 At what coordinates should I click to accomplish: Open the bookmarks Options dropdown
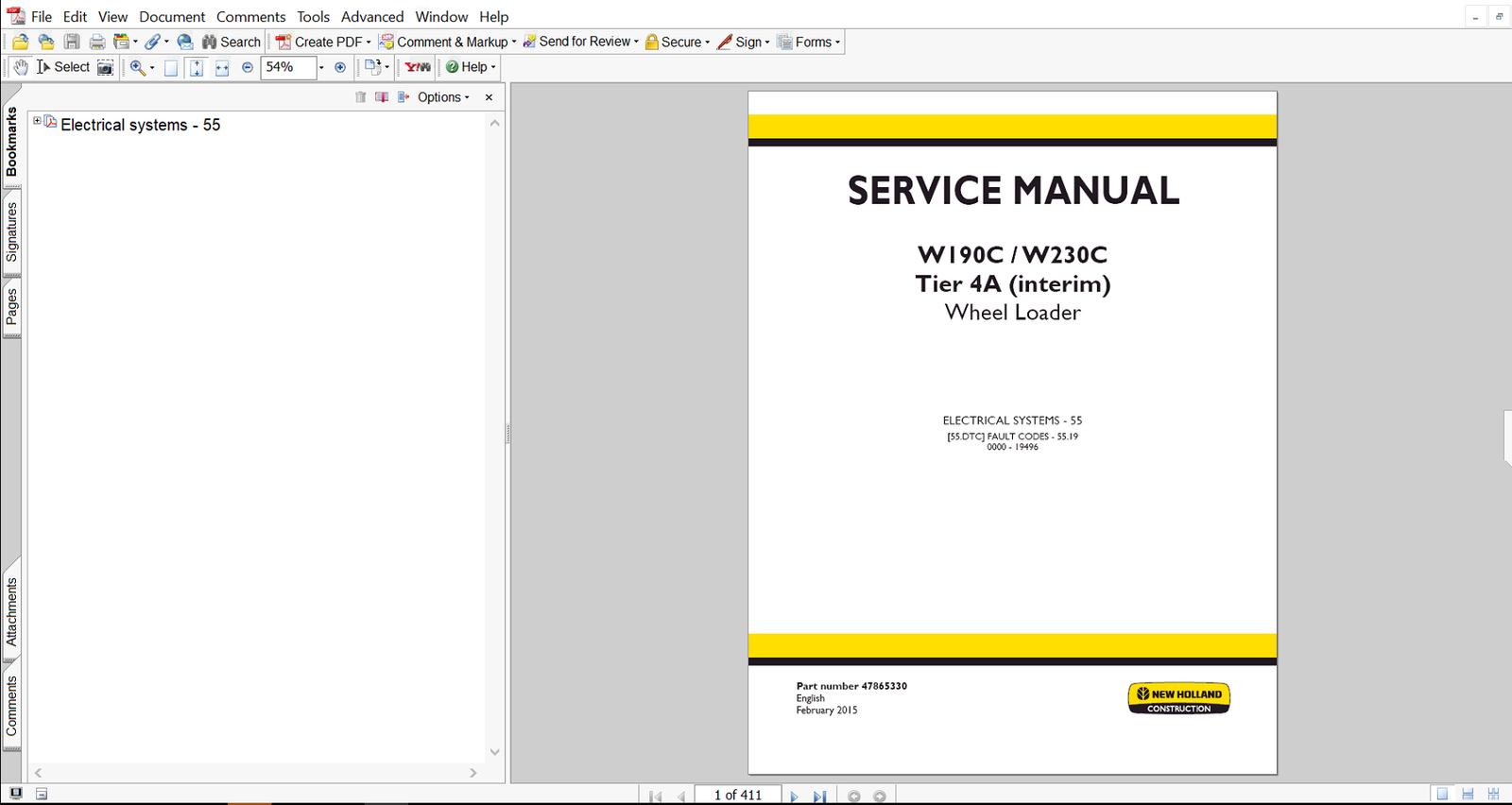[x=443, y=97]
